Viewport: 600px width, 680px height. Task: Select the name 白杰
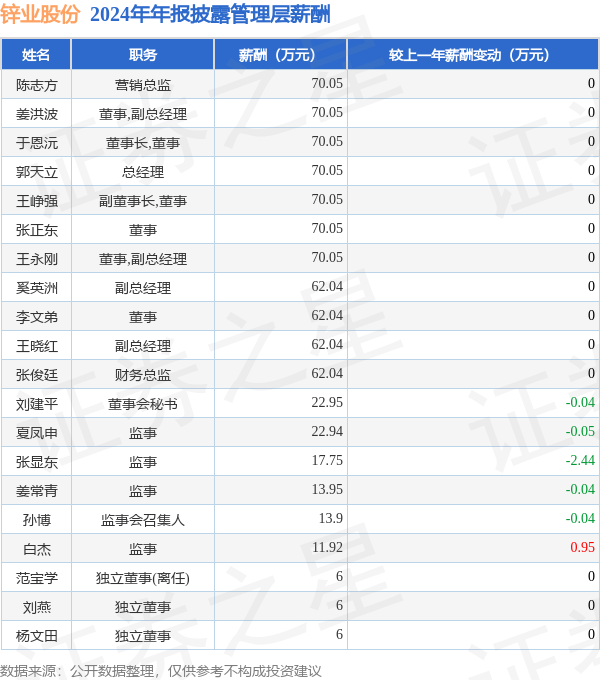(37, 549)
